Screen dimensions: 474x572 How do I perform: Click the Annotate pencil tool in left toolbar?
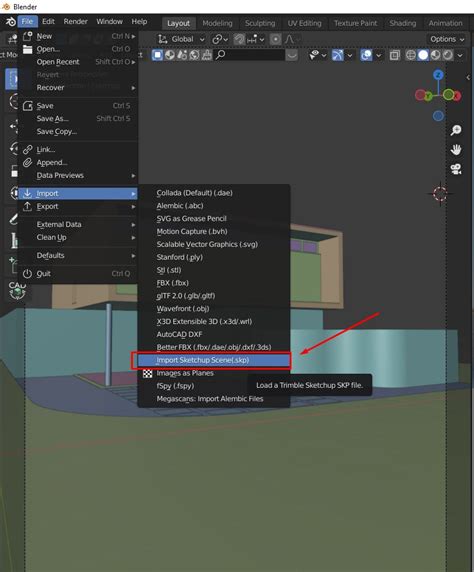tap(14, 219)
